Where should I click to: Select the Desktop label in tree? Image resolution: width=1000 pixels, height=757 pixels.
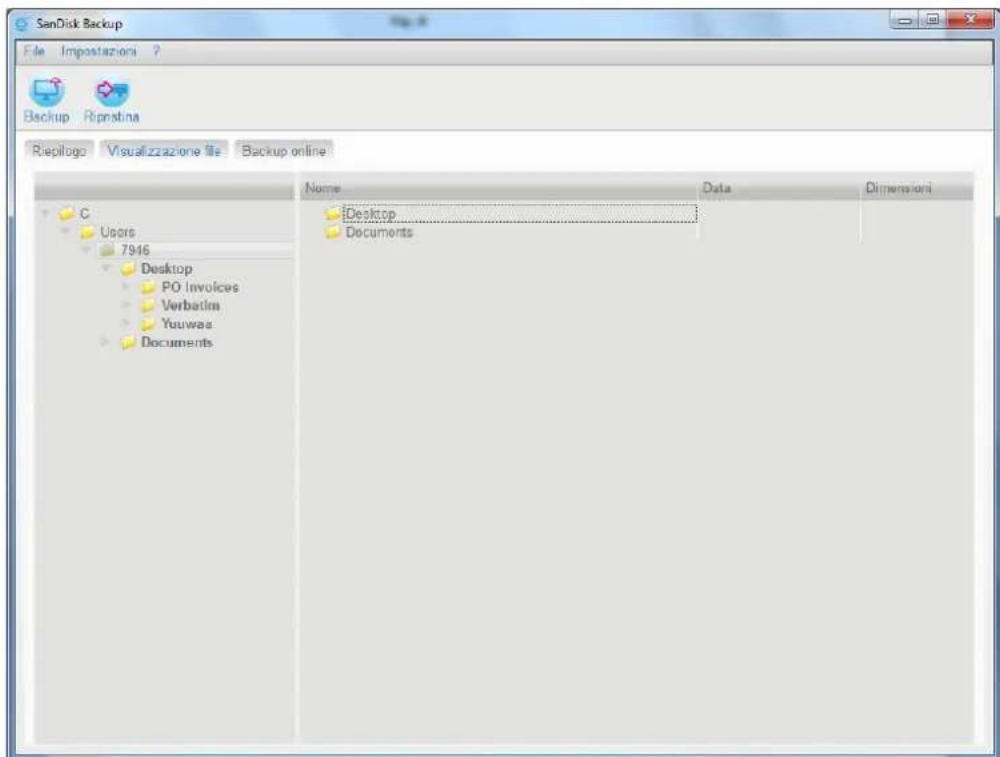point(166,268)
